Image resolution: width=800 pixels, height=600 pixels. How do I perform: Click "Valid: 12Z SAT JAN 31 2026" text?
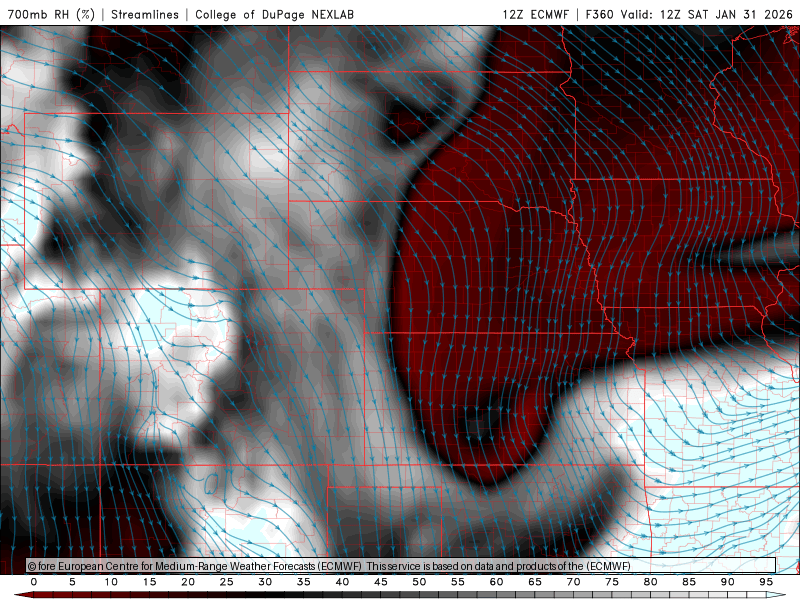click(x=707, y=14)
